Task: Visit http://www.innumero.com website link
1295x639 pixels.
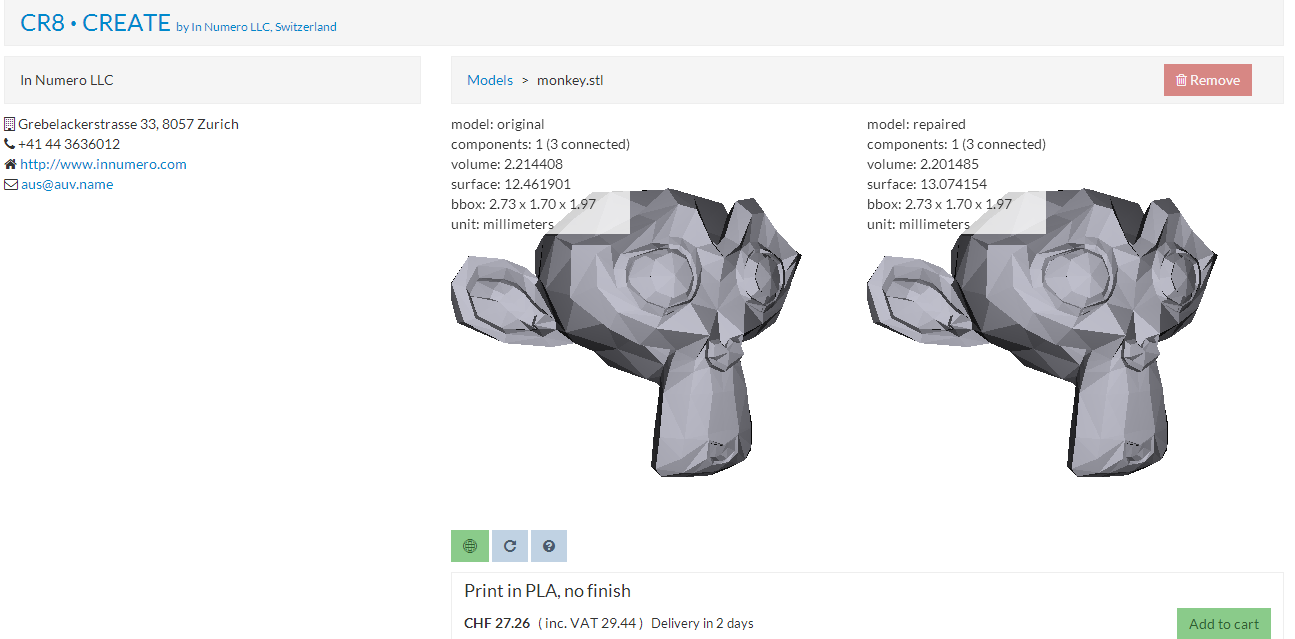Action: click(x=103, y=164)
